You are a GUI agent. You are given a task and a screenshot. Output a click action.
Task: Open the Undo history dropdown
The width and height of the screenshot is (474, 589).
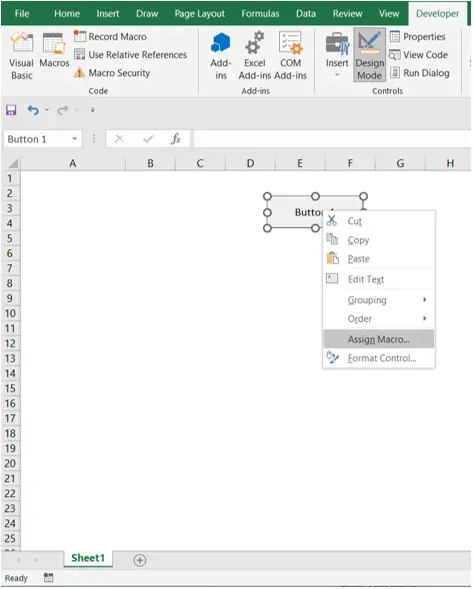tap(47, 110)
